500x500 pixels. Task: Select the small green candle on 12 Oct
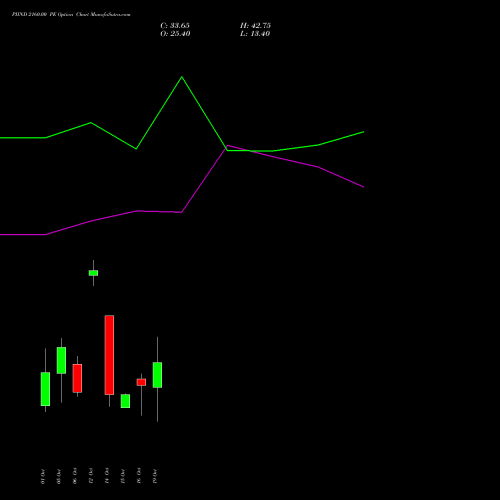[x=93, y=273]
